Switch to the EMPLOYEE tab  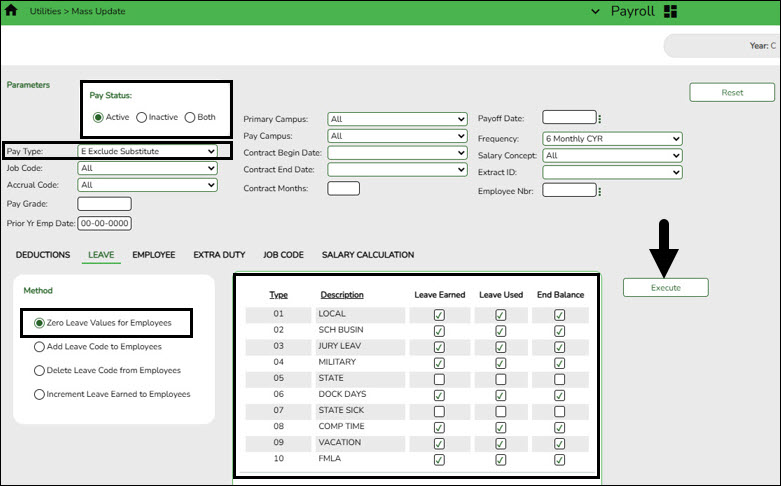[153, 254]
